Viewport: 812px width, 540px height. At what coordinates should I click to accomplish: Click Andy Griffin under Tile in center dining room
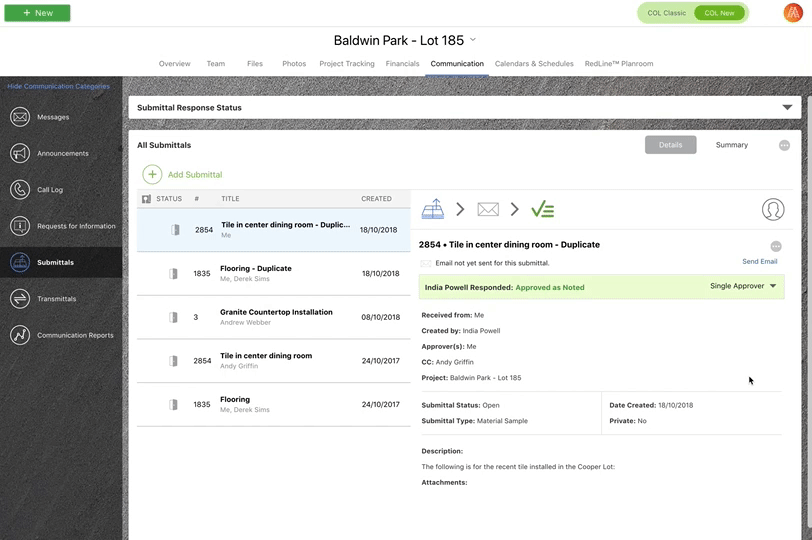click(x=239, y=366)
